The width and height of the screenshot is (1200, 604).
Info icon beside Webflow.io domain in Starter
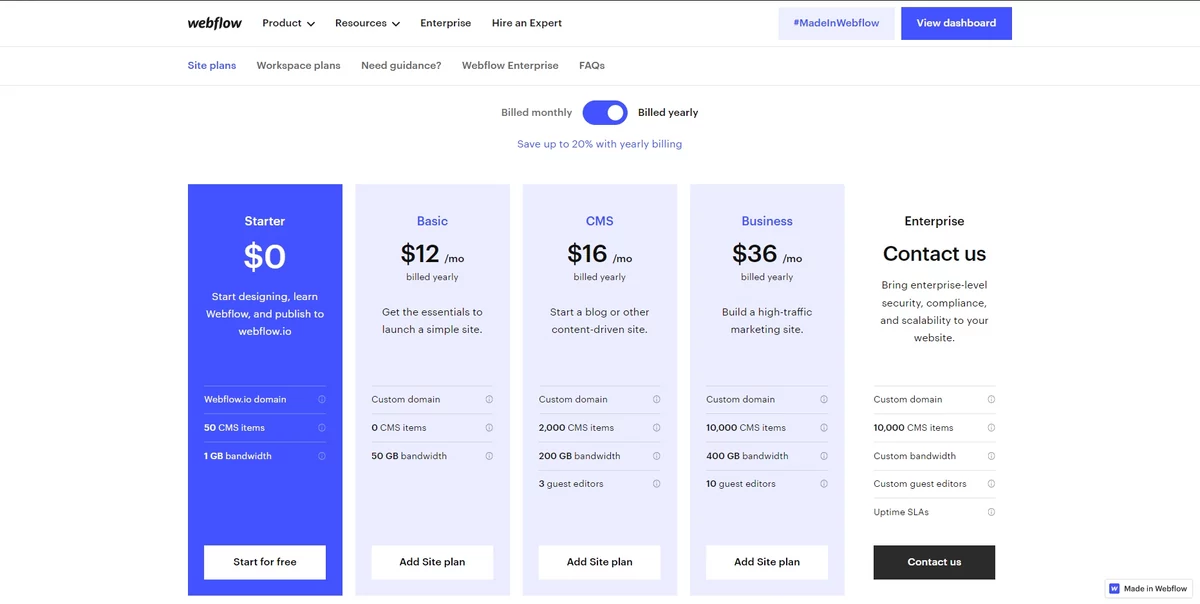pos(322,399)
